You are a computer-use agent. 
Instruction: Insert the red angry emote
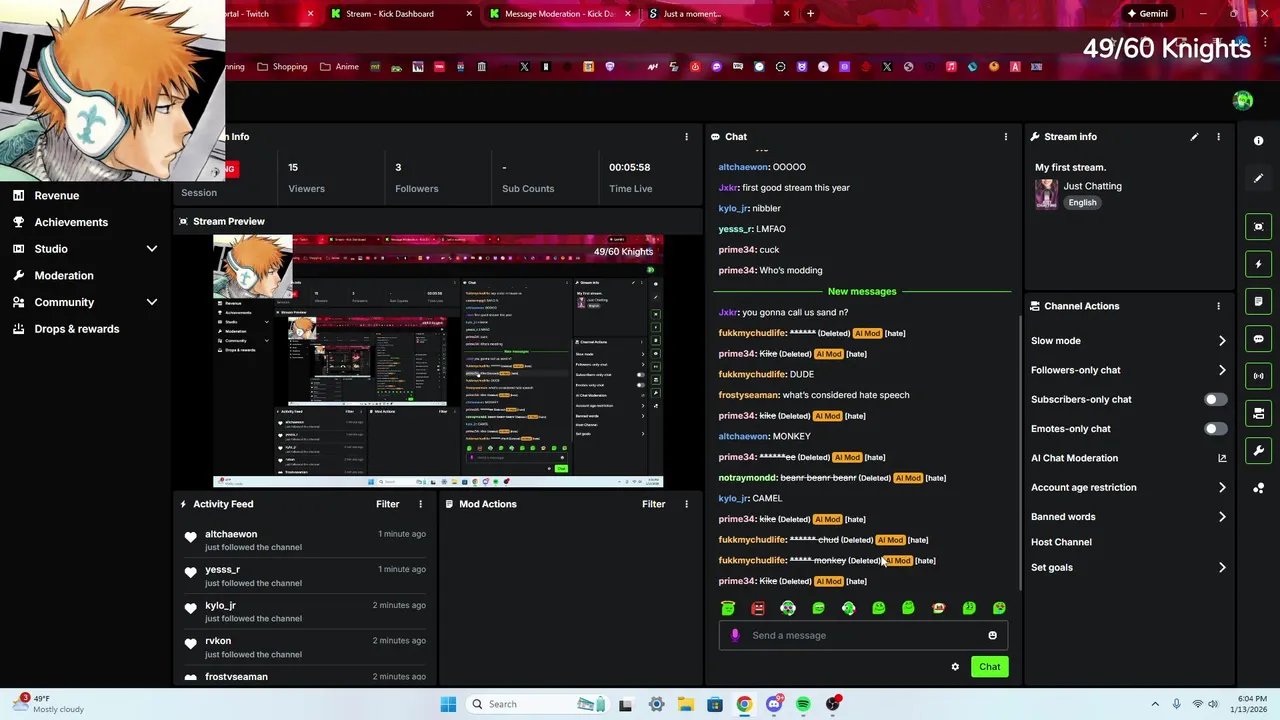758,608
